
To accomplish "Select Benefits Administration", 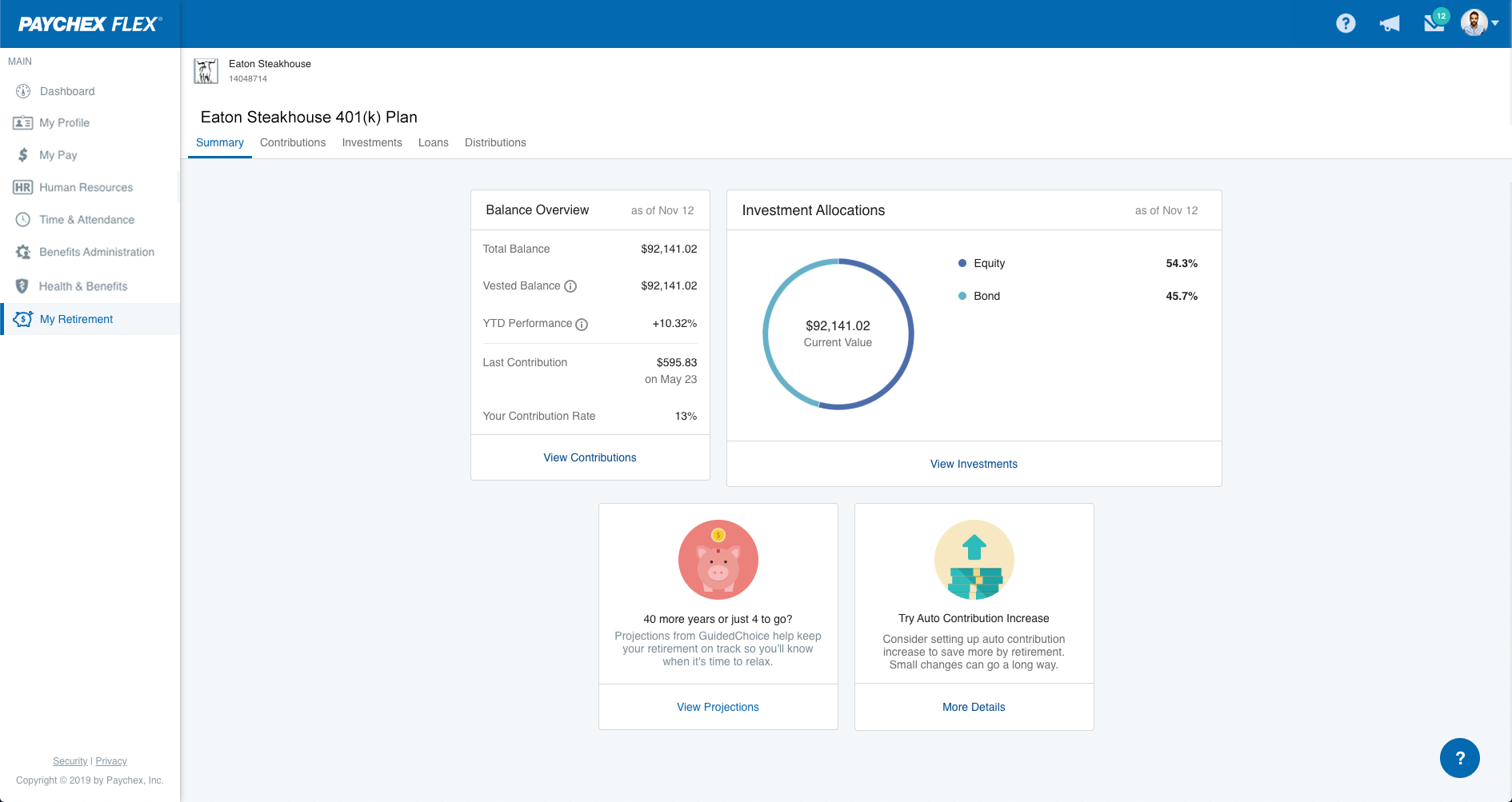I will click(97, 252).
